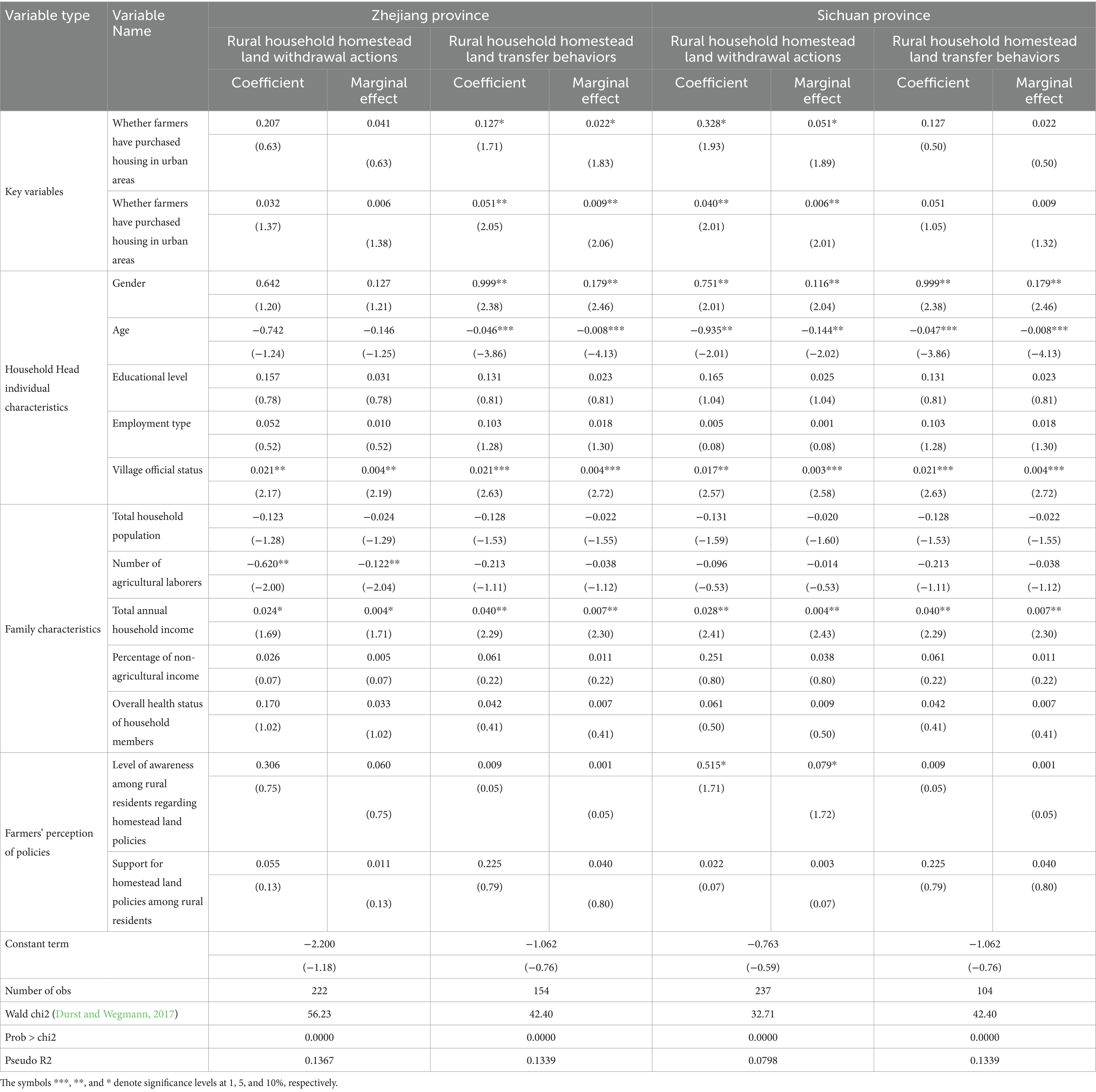Select the Key variables row label
This screenshot has height=1092, width=1096.
34,192
